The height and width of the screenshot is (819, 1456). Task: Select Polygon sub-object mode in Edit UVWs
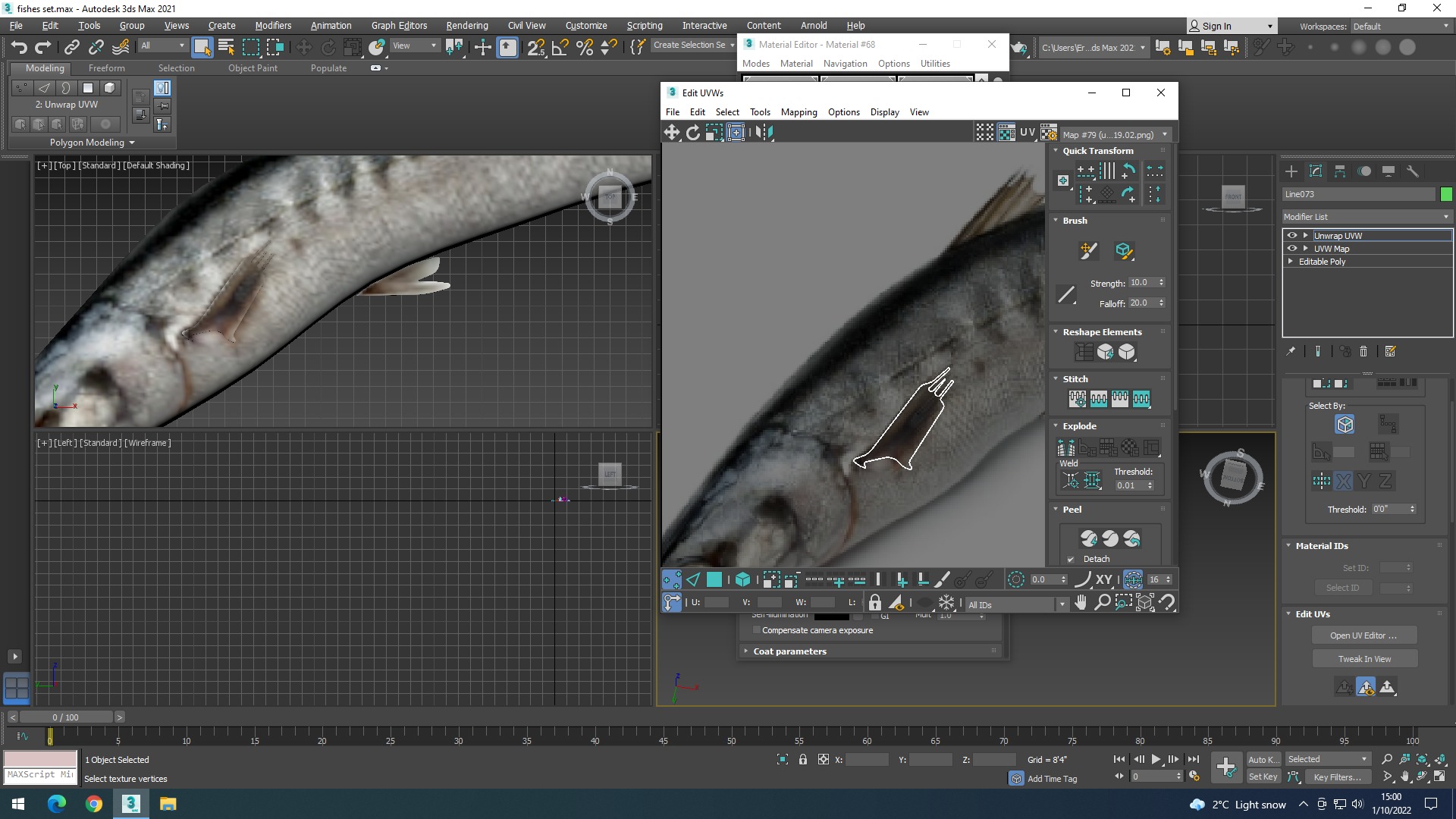pyautogui.click(x=714, y=580)
